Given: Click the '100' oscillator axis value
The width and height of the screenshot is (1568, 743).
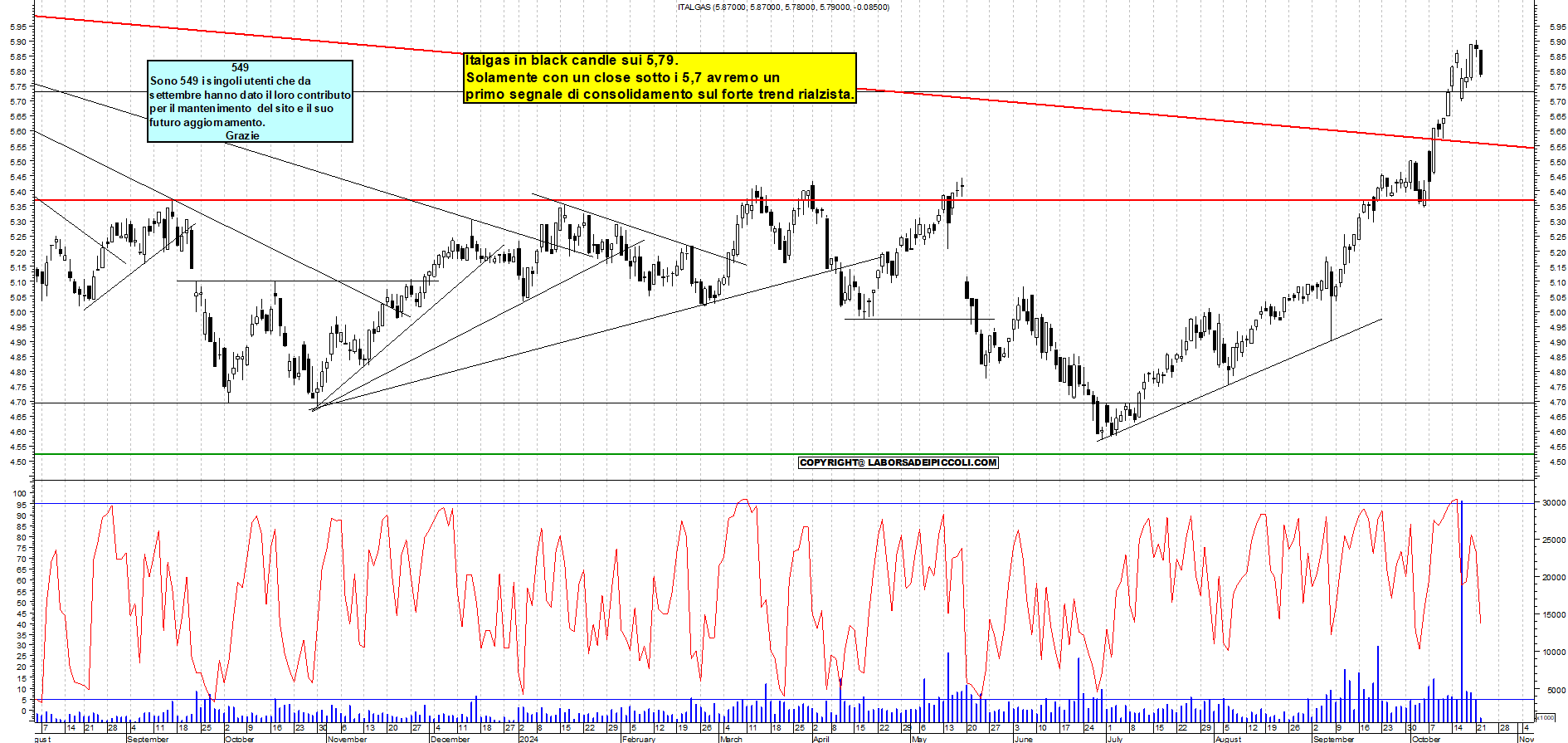Looking at the screenshot, I should 20,494.
